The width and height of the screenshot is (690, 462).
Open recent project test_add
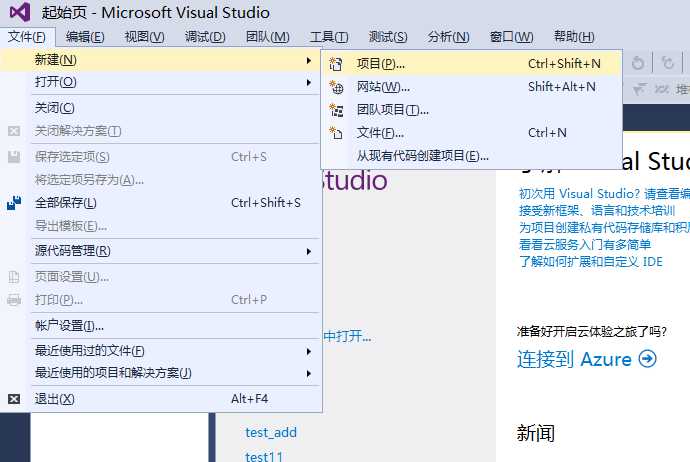(271, 432)
